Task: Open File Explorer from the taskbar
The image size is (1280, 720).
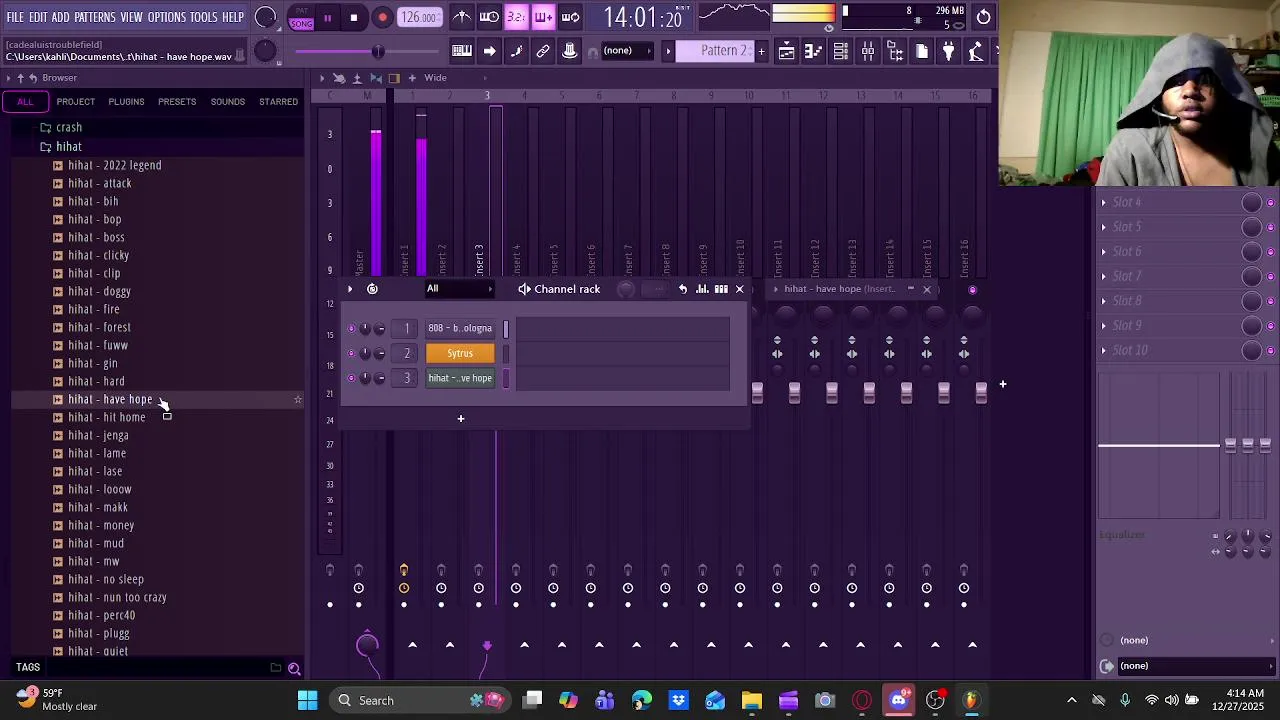Action: 752,700
